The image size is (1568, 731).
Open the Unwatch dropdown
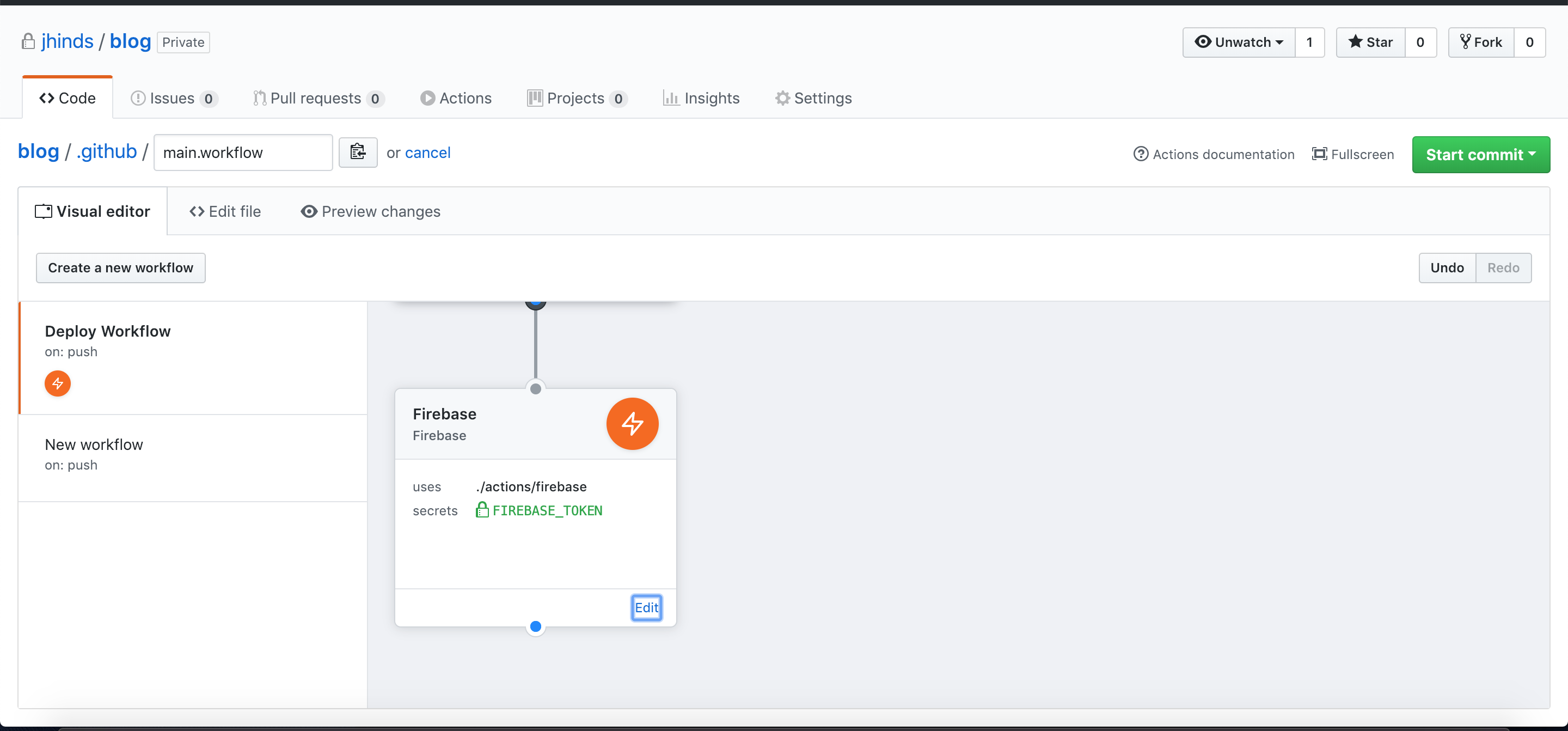1239,42
